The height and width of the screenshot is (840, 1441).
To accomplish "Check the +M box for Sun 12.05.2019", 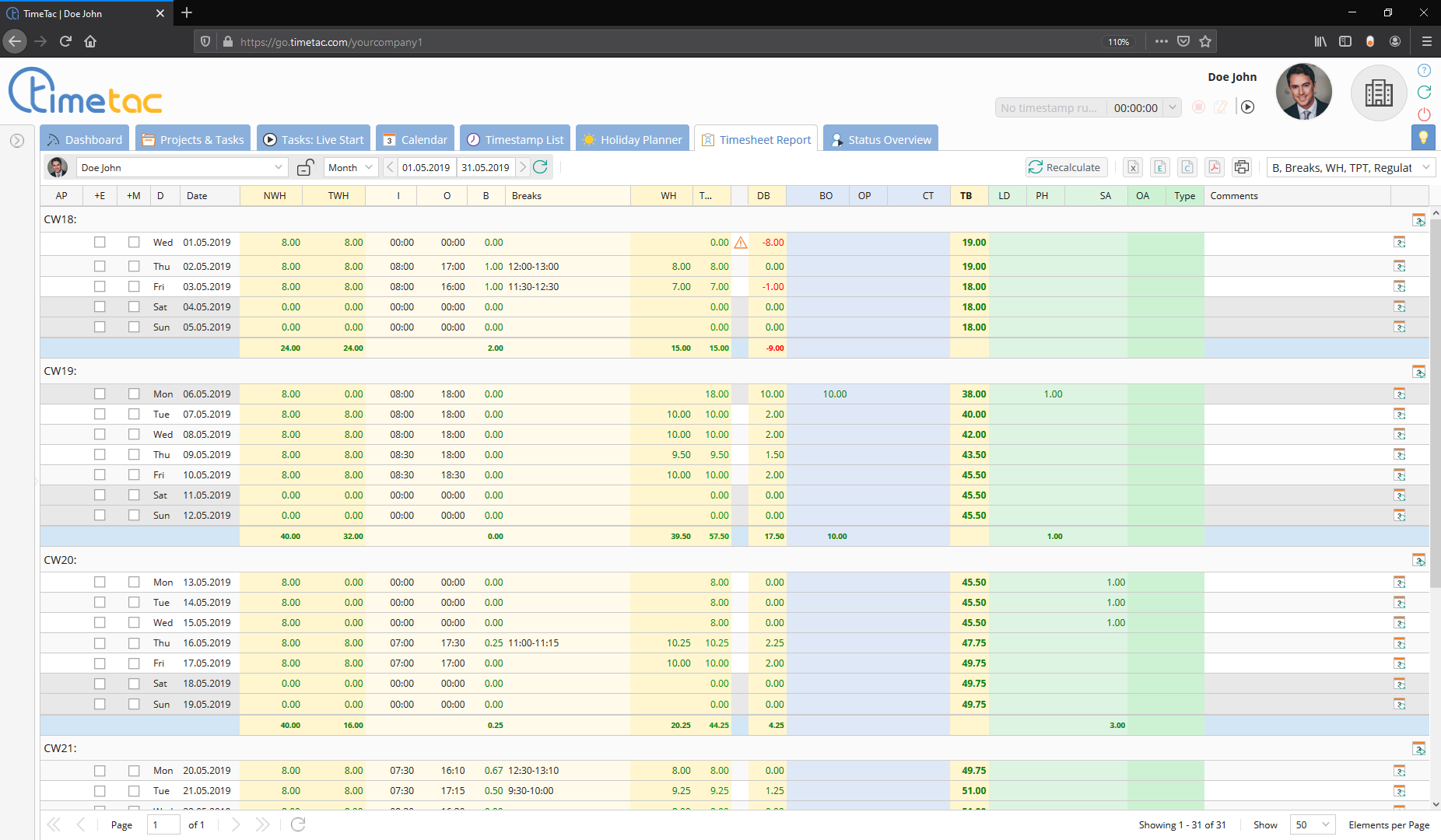I will [134, 516].
